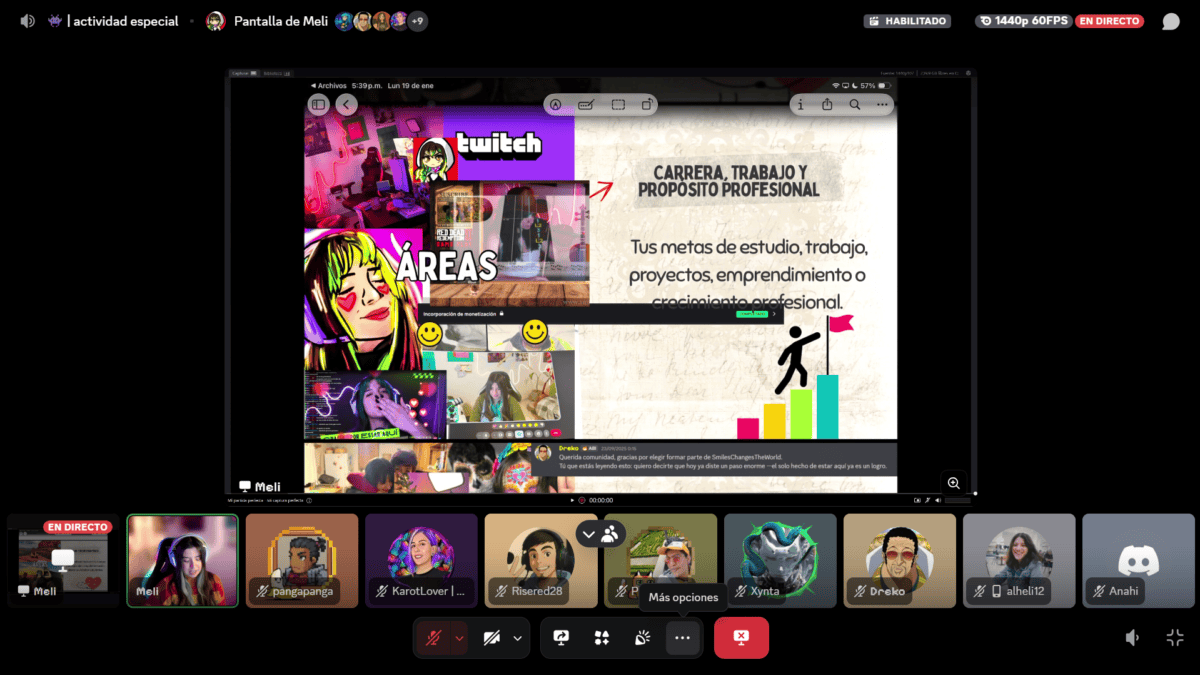This screenshot has height=675, width=1200.
Task: Select Risered28 participant tile
Action: pos(541,561)
